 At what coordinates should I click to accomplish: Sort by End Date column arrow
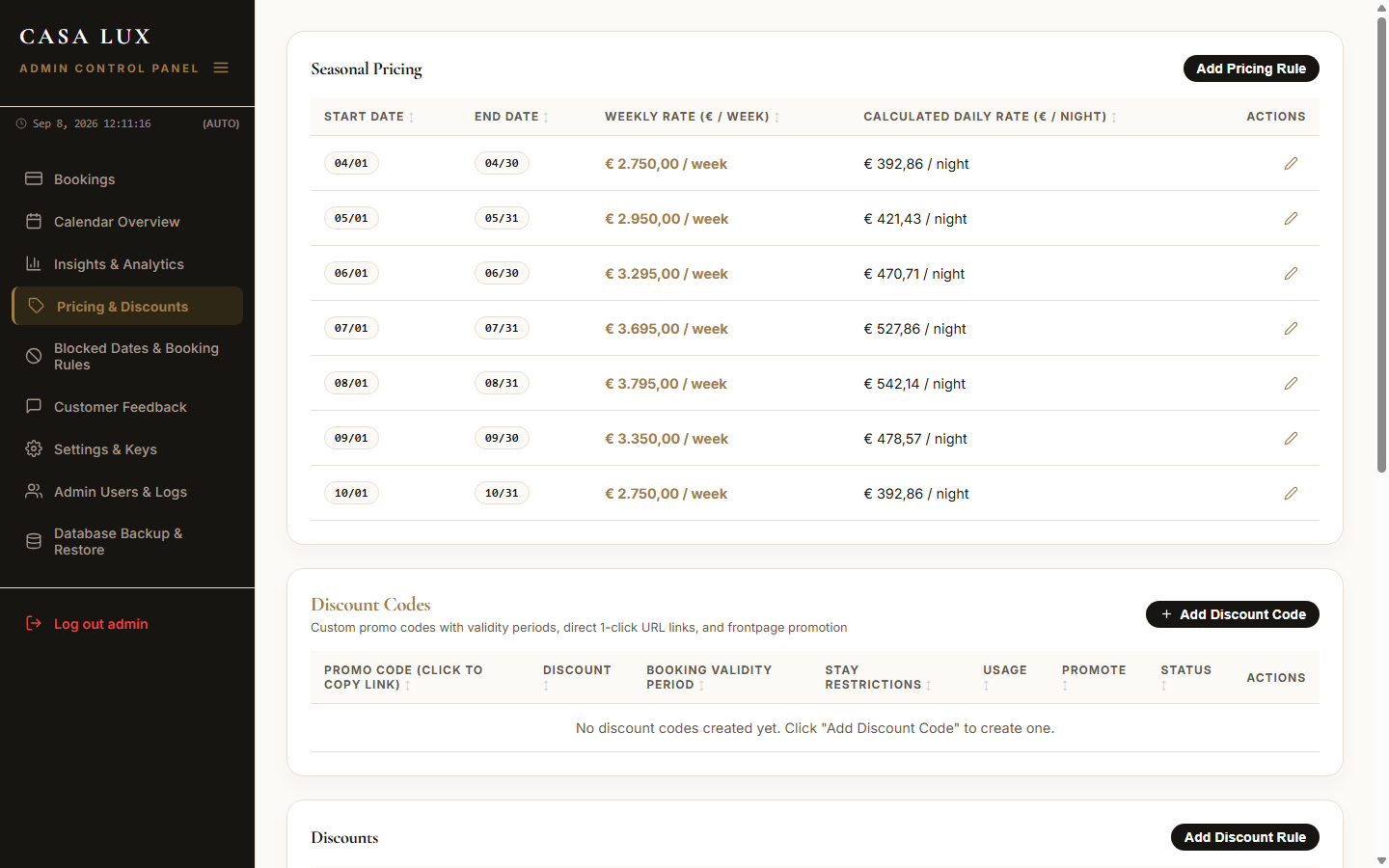coord(546,118)
